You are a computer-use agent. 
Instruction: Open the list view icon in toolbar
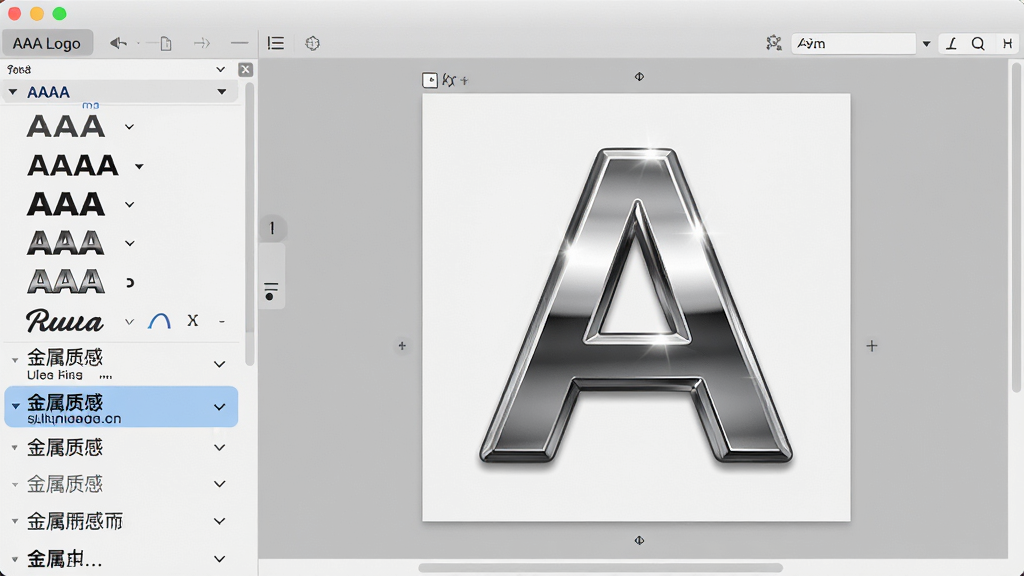tap(276, 43)
